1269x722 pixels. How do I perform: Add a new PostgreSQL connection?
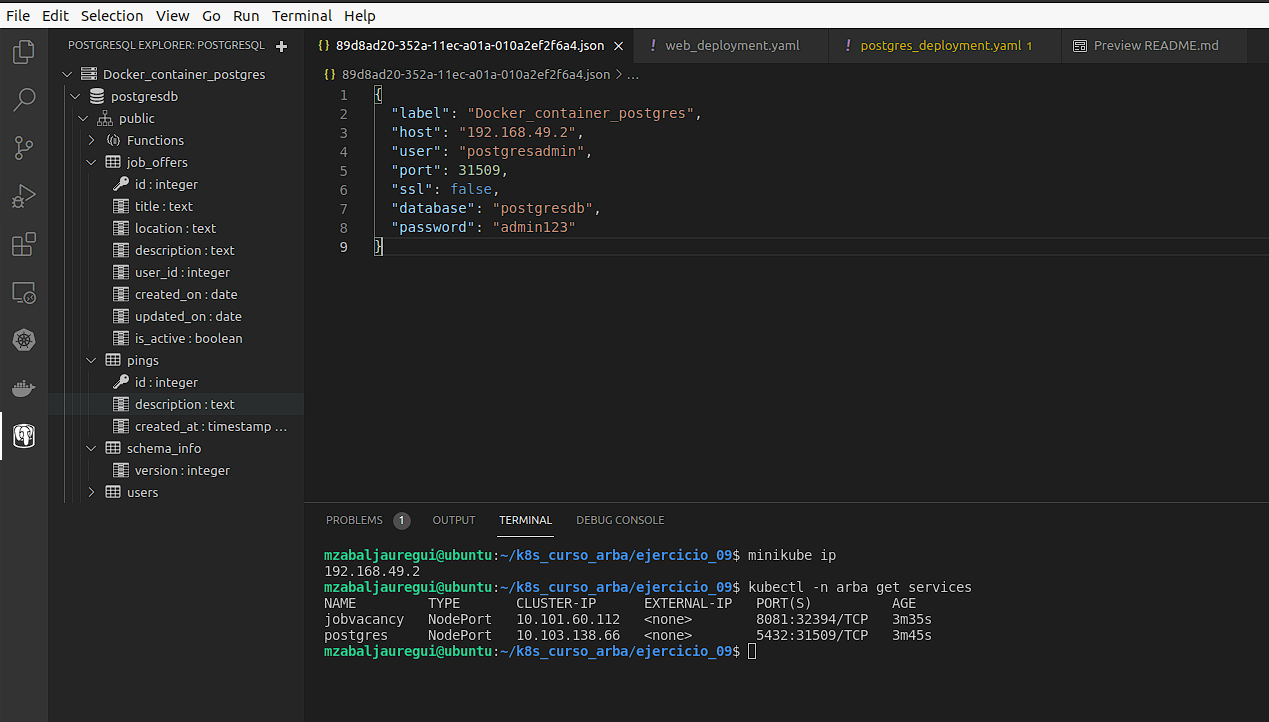click(x=282, y=45)
